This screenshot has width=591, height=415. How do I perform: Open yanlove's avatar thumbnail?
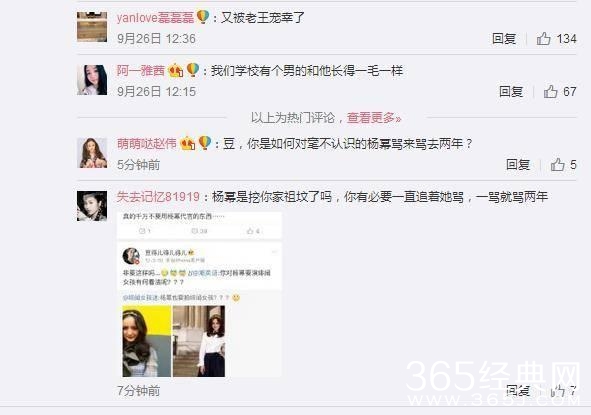click(92, 26)
